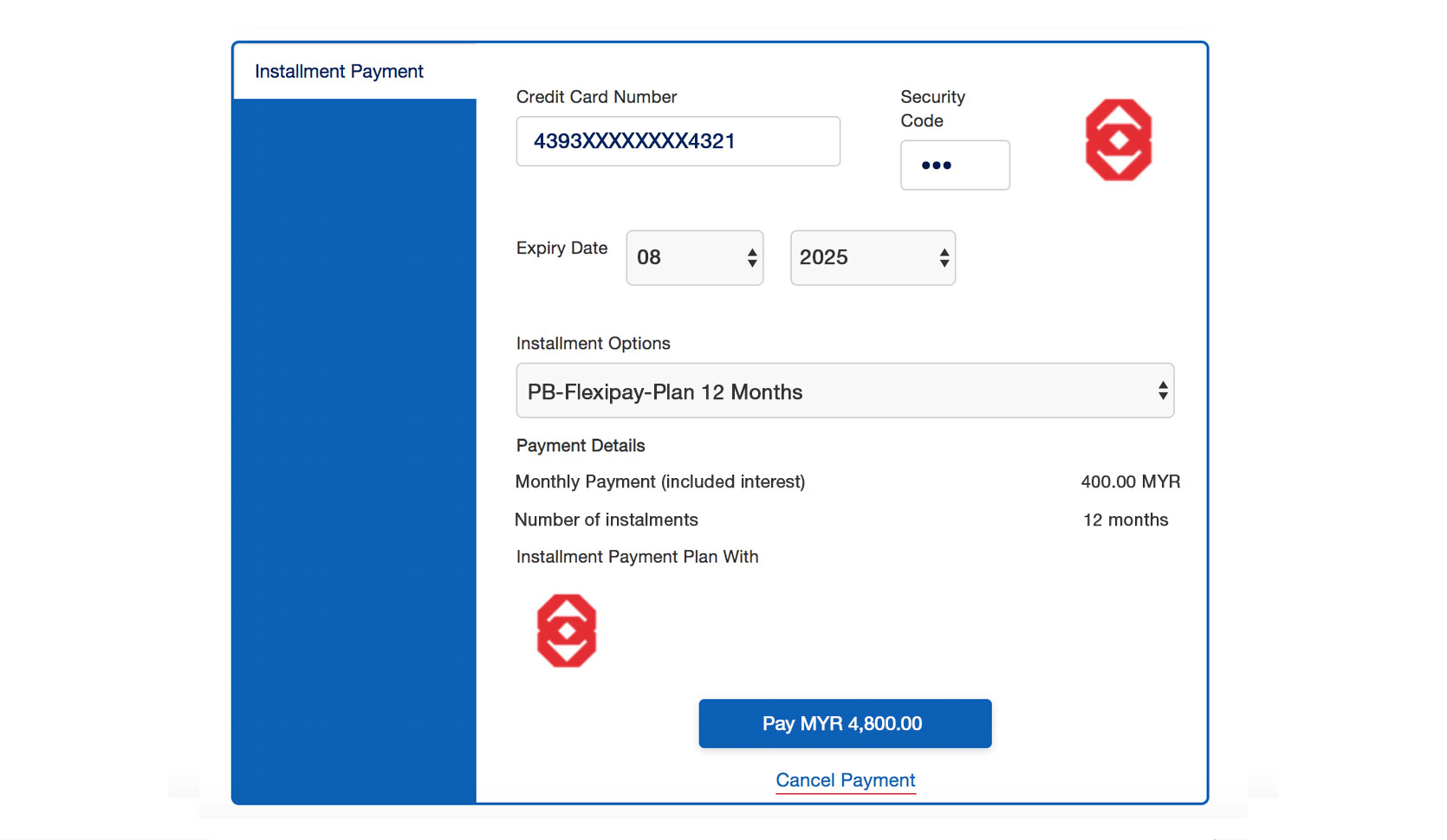The width and height of the screenshot is (1447, 840).
Task: Click the year dropdown stepper arrows
Action: [944, 257]
